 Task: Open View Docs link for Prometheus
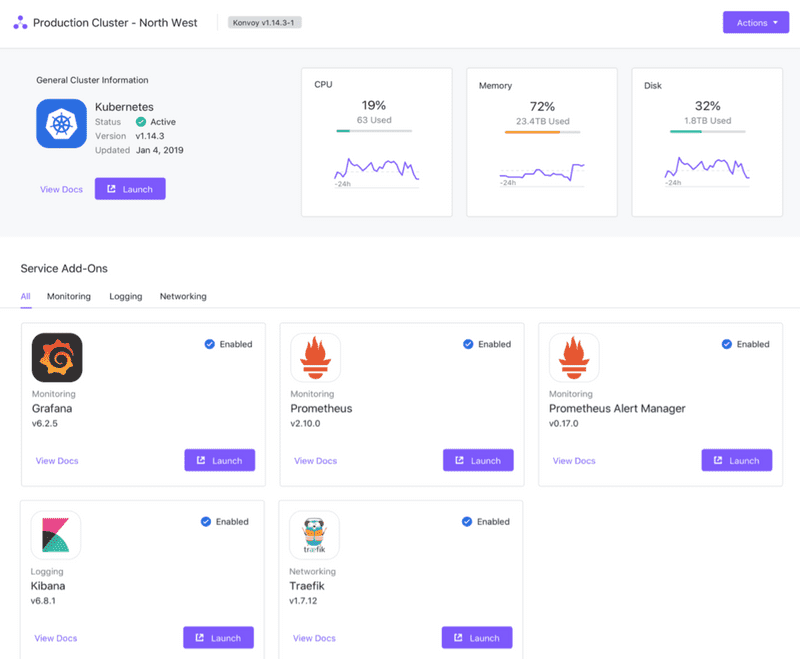[315, 461]
